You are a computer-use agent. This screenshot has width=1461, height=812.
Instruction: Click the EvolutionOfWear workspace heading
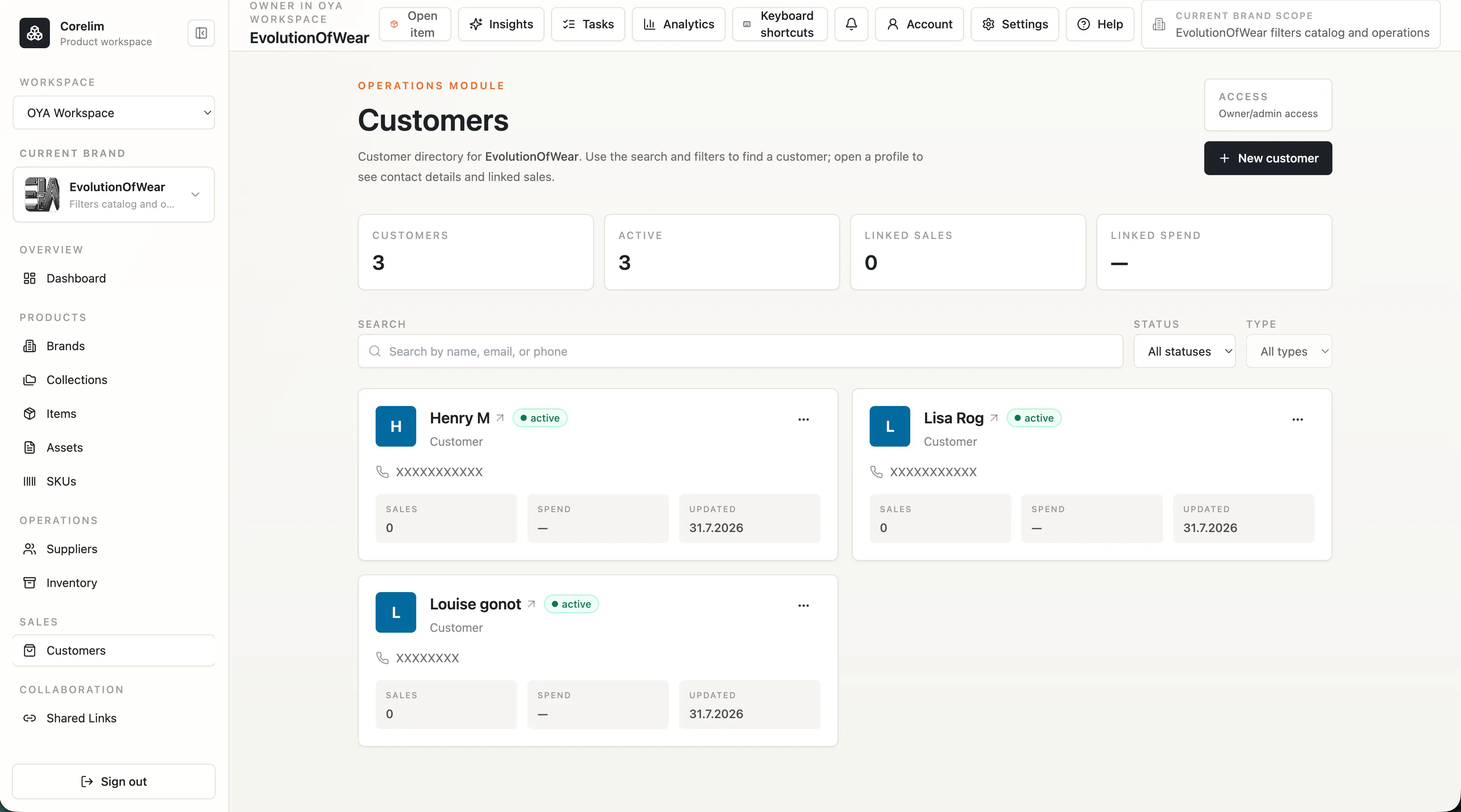pos(309,37)
